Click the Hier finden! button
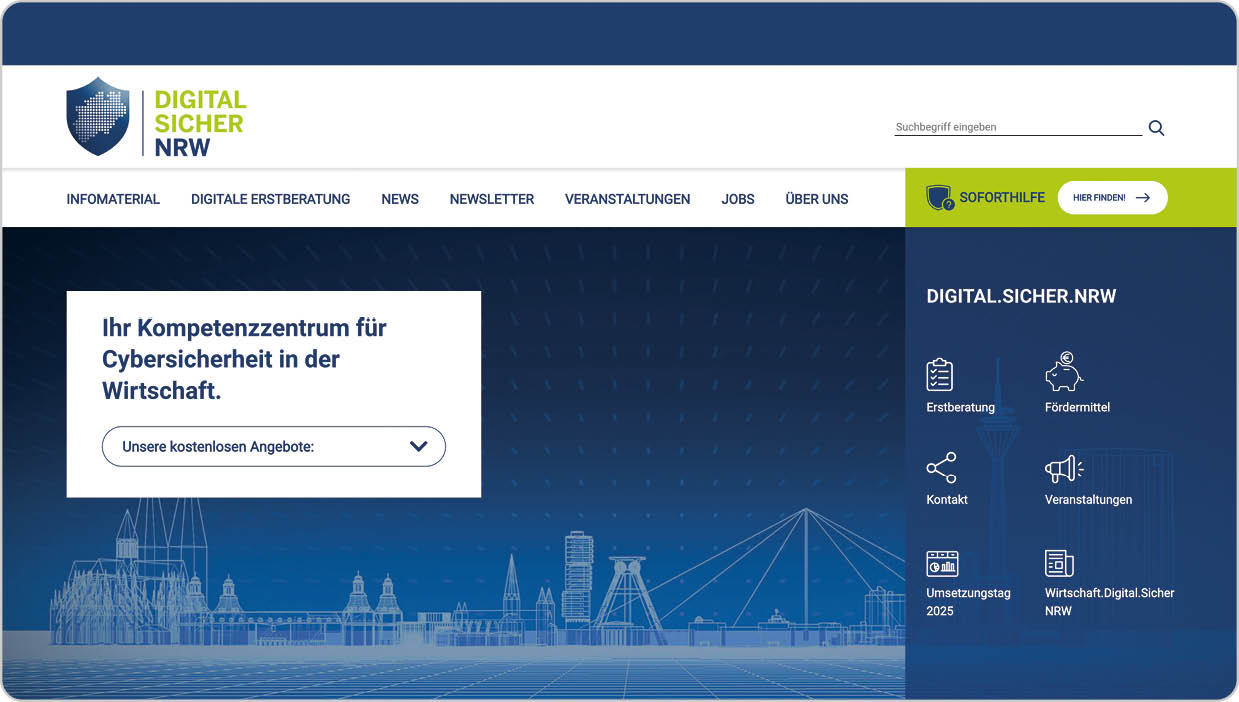The width and height of the screenshot is (1239, 702). point(1112,198)
